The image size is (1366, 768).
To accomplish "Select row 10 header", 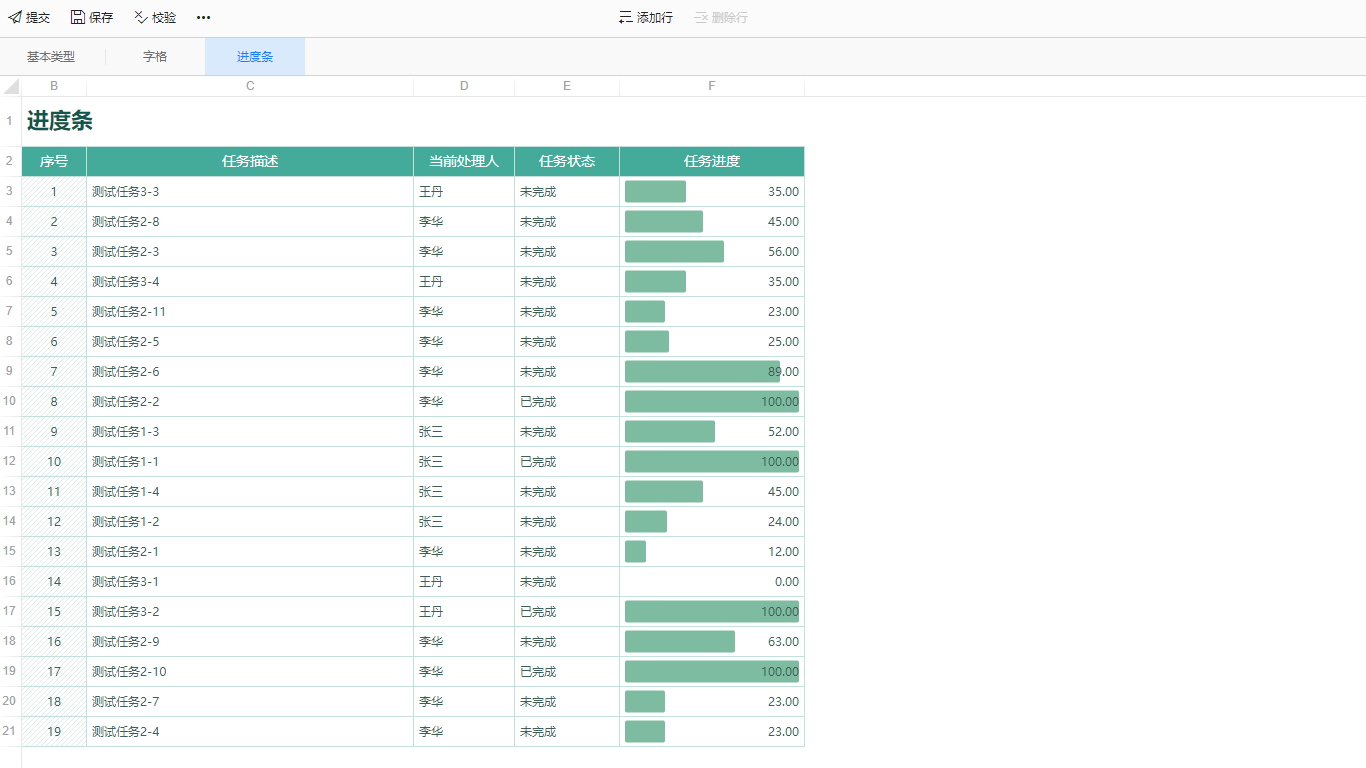I will 10,401.
